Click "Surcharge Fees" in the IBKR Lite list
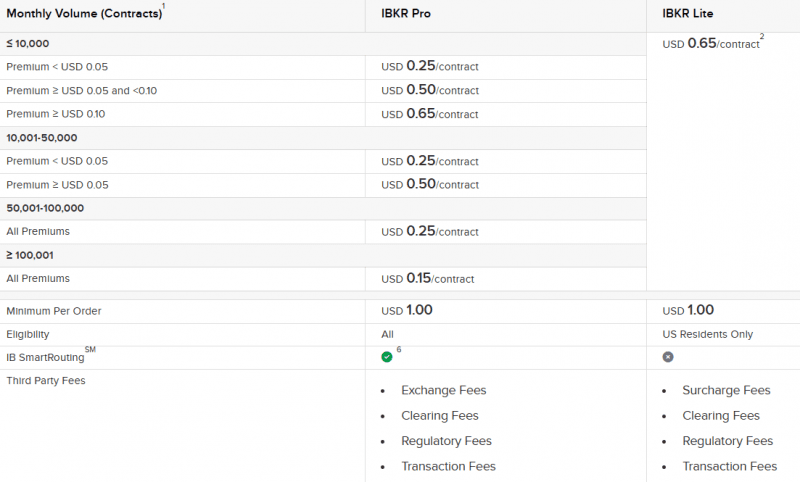 (727, 390)
